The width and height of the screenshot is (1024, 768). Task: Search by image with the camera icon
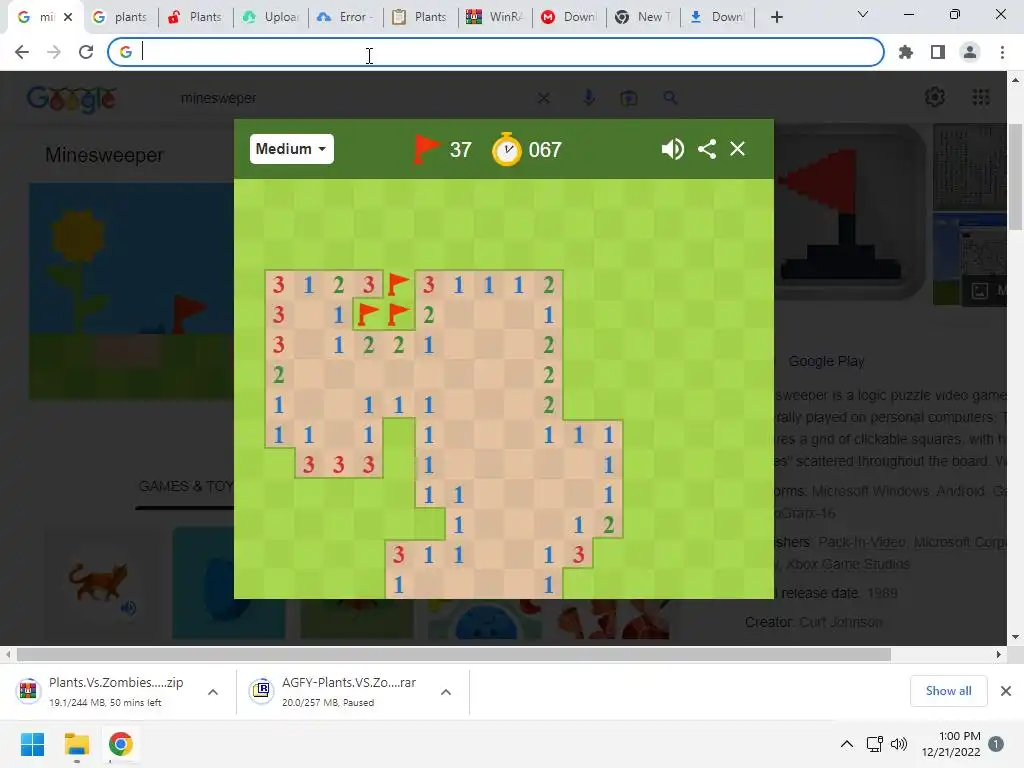pyautogui.click(x=629, y=98)
